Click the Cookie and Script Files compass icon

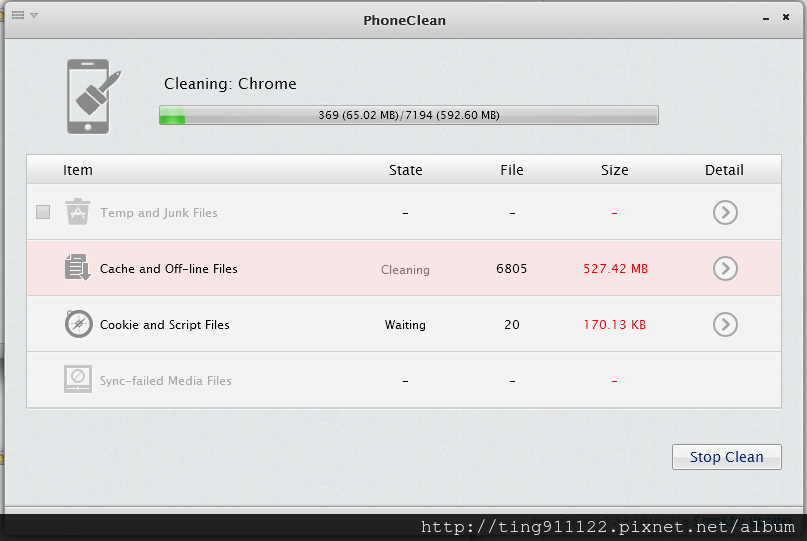78,324
